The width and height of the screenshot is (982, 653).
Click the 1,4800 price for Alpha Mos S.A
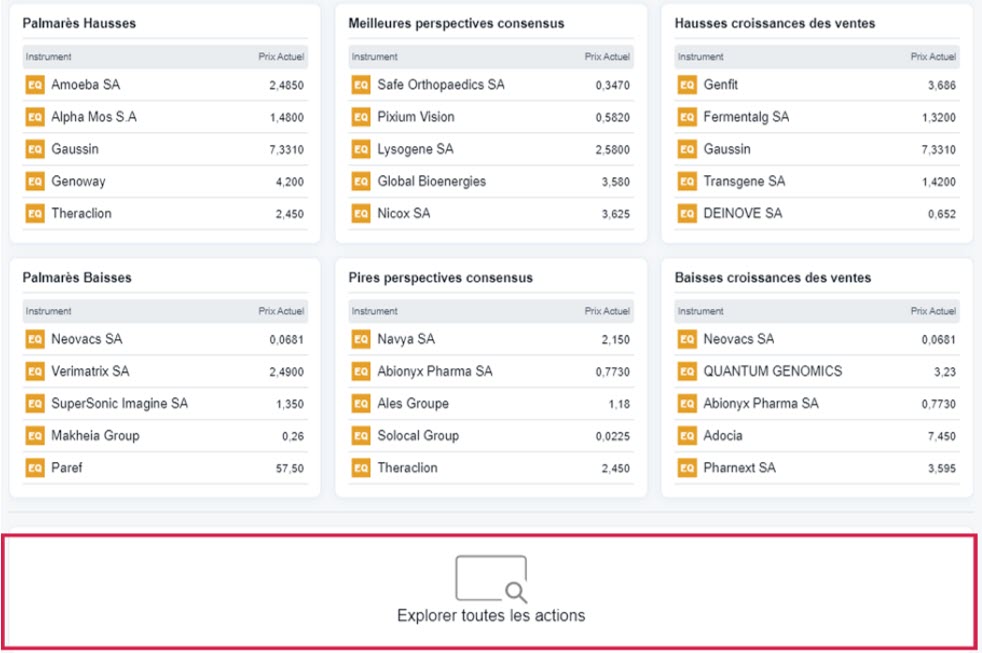287,118
